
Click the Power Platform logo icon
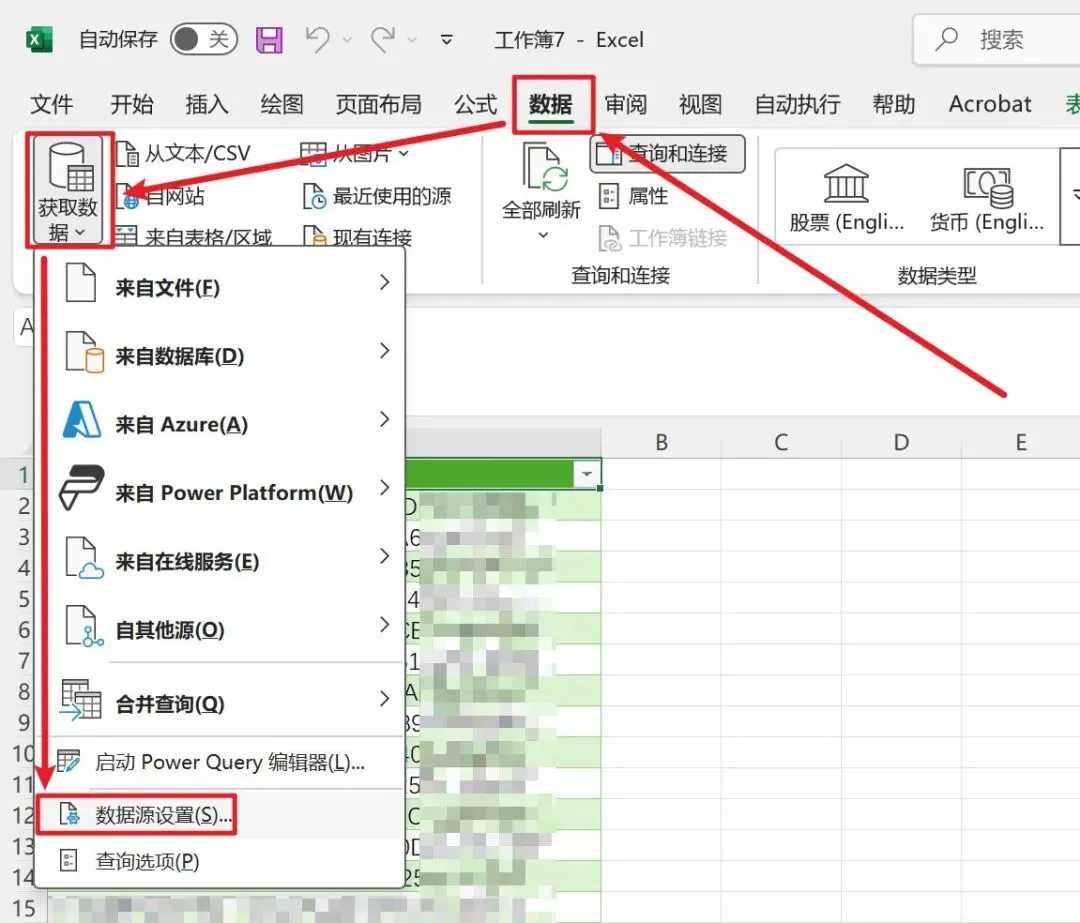[x=81, y=487]
